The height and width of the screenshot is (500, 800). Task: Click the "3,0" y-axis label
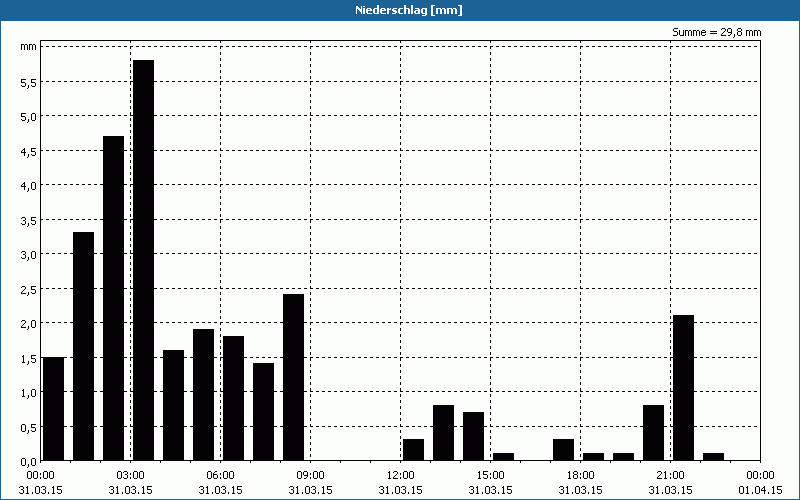28,254
